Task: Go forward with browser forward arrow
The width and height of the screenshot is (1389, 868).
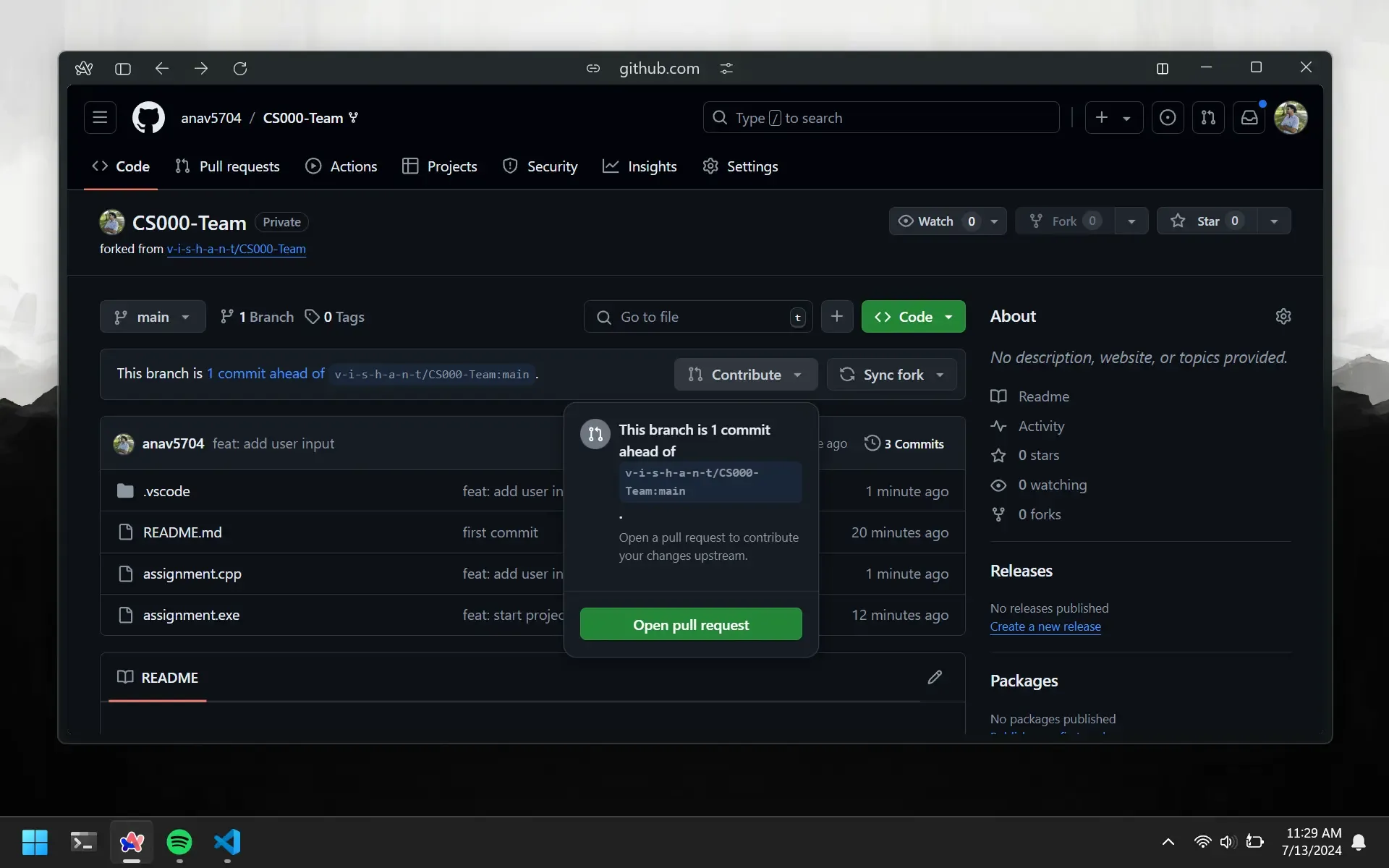Action: 201,69
